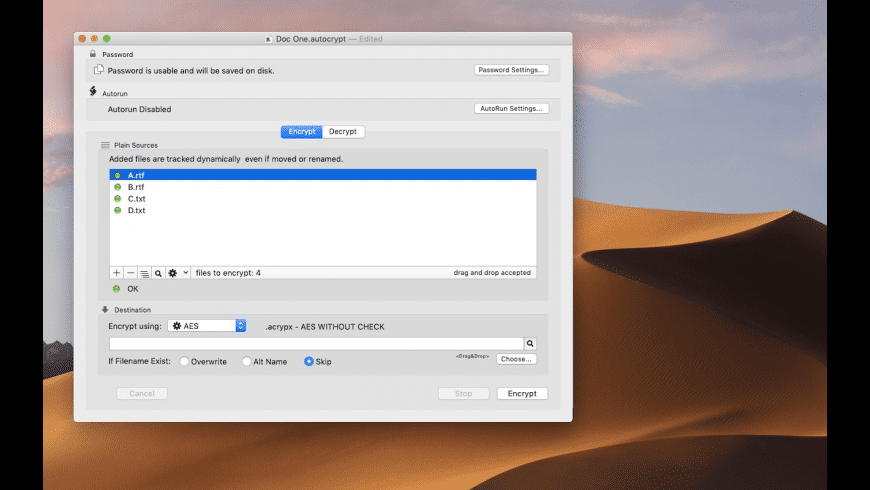
Task: Click the Doc One.autocrypt window title
Action: click(x=311, y=39)
